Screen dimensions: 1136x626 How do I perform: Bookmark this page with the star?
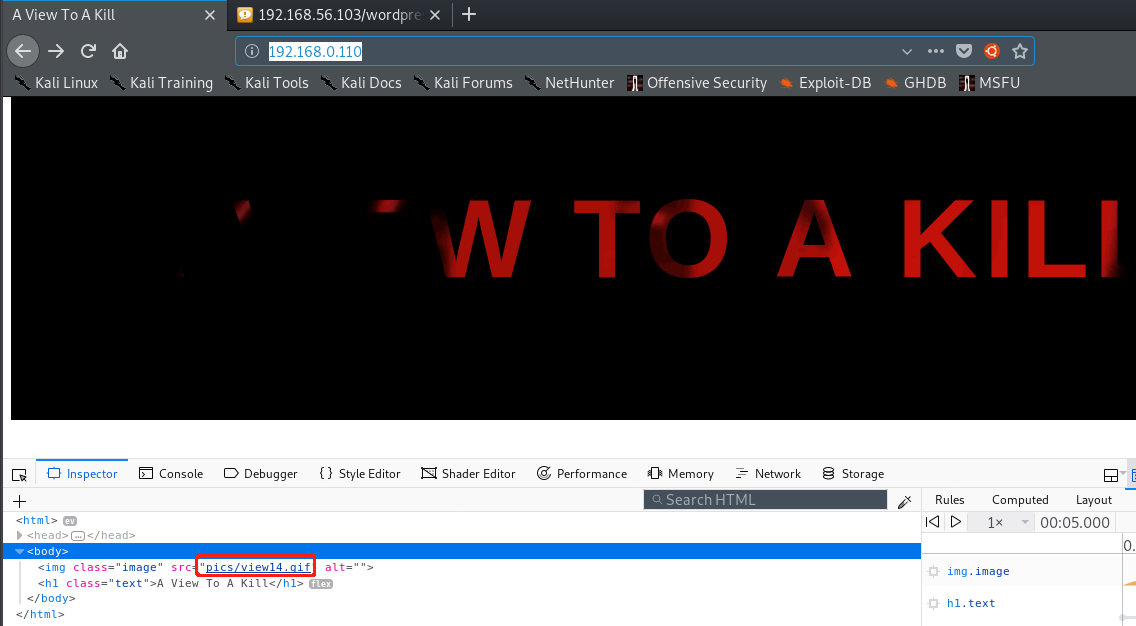coord(1020,51)
